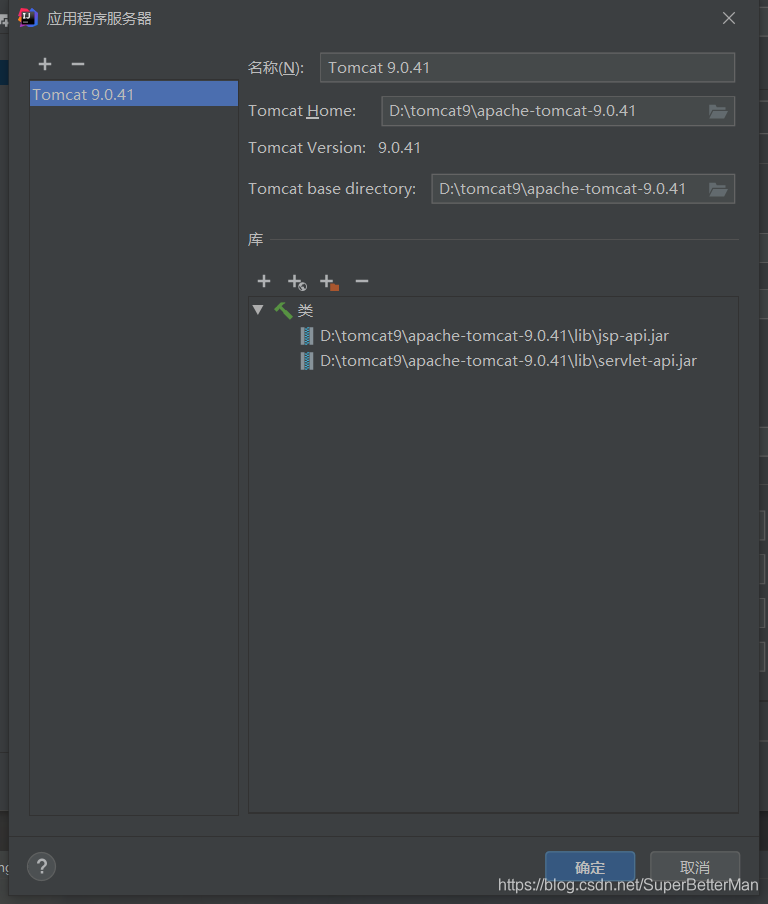Cancel with the 取消 button
The width and height of the screenshot is (768, 904).
695,867
